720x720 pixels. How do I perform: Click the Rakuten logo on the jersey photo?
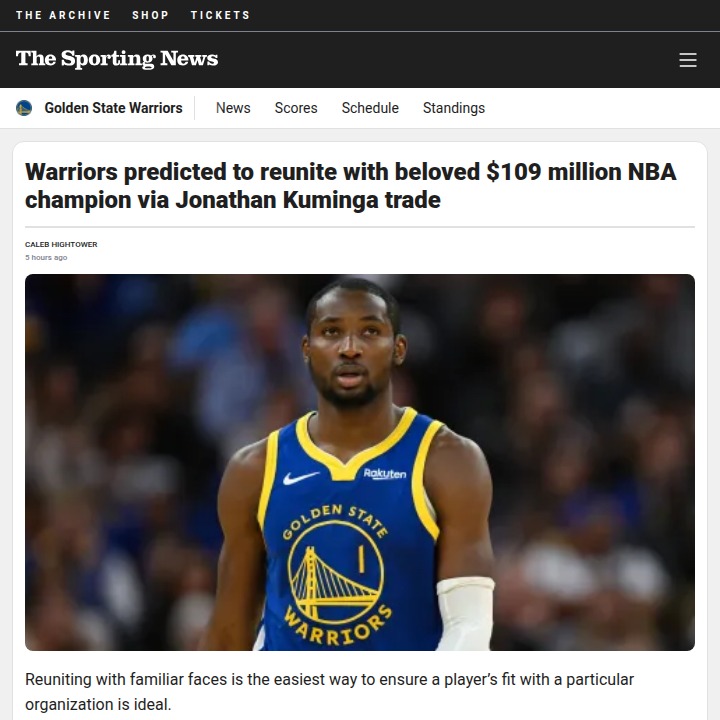click(385, 473)
